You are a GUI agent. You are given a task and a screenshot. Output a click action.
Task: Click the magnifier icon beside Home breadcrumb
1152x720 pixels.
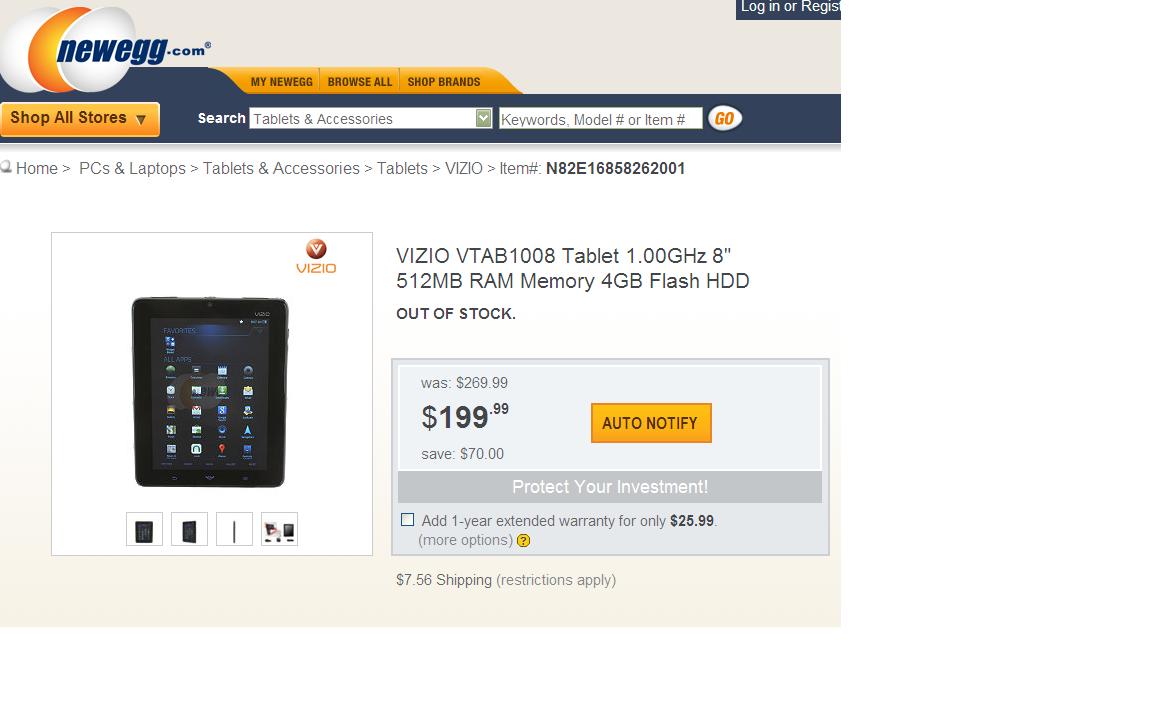6,167
